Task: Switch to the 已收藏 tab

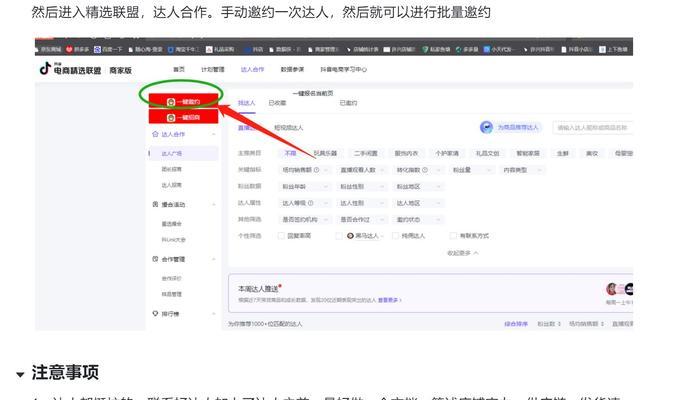Action: pos(277,103)
